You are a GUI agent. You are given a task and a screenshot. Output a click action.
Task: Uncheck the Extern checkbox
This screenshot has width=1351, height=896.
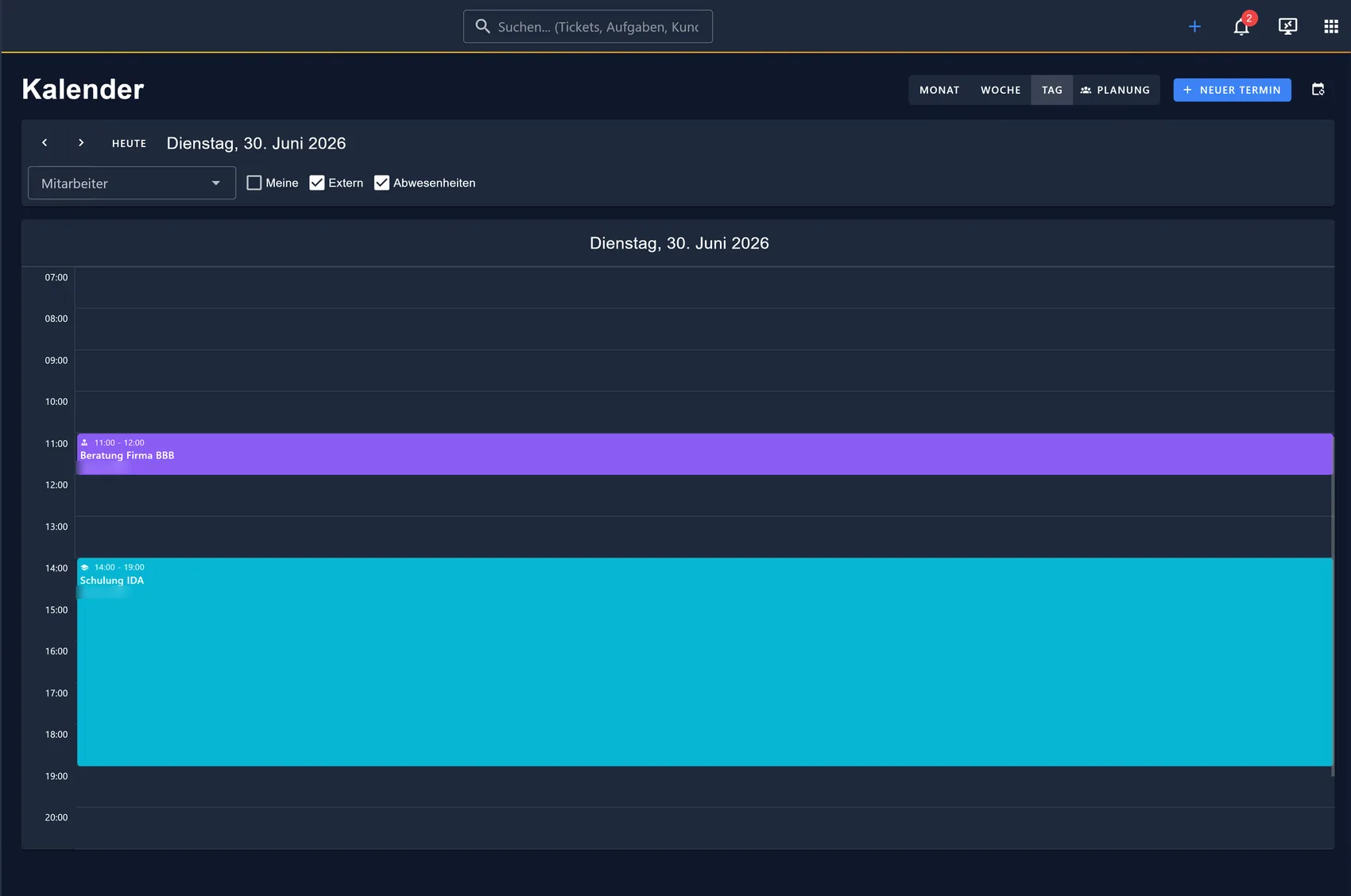pos(317,183)
